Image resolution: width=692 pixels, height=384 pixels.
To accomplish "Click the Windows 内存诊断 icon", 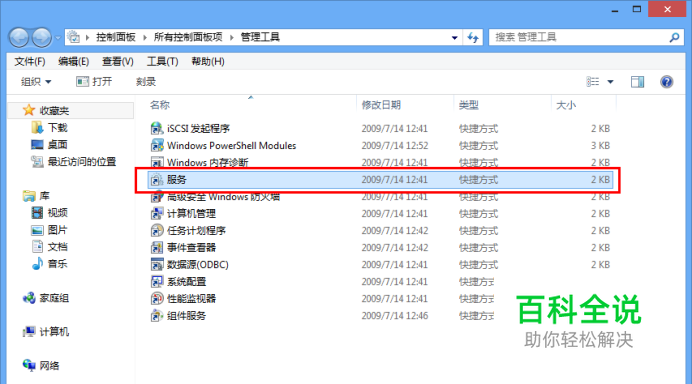I will click(157, 162).
